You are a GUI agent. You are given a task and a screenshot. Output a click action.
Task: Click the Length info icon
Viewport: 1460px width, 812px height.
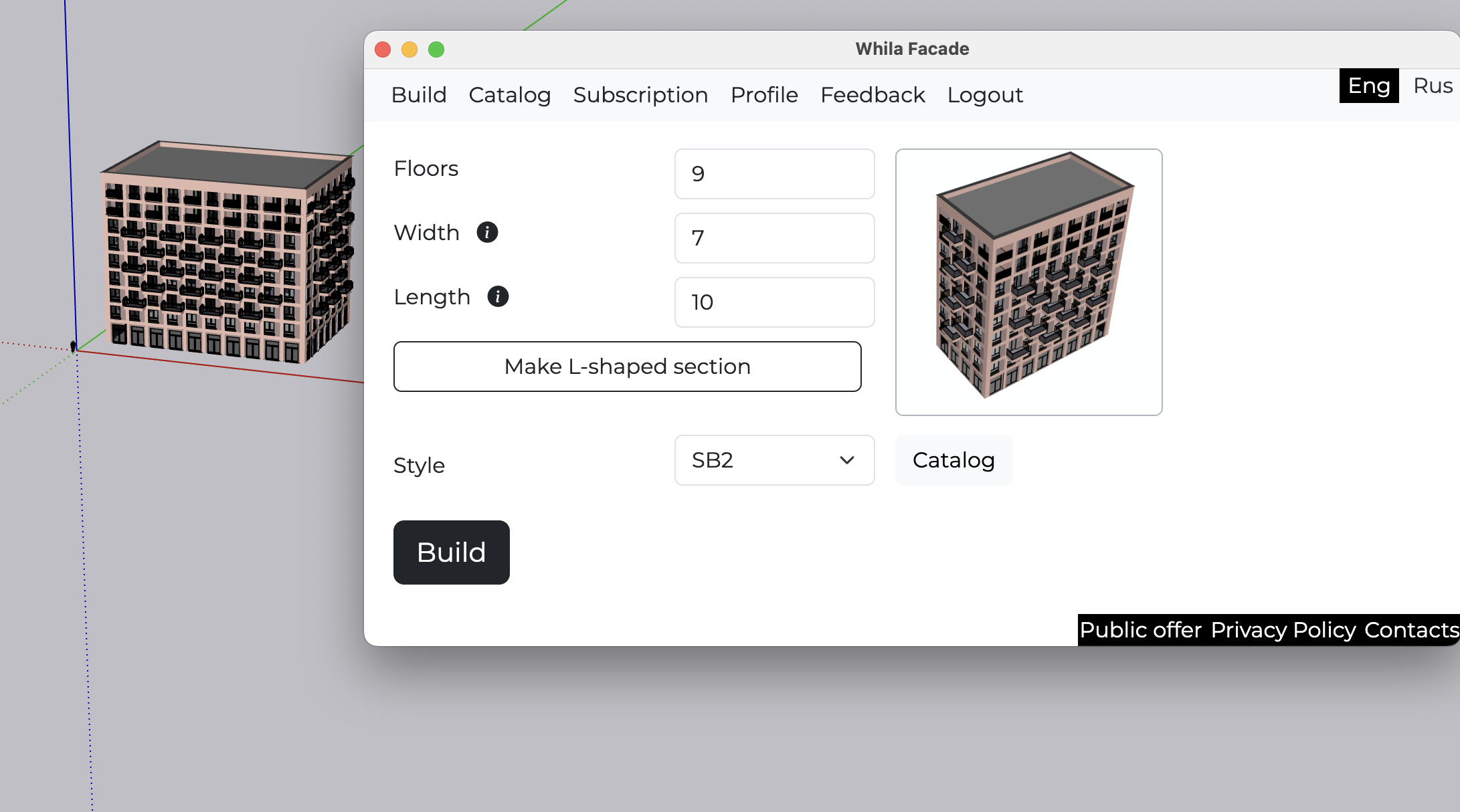pos(498,296)
